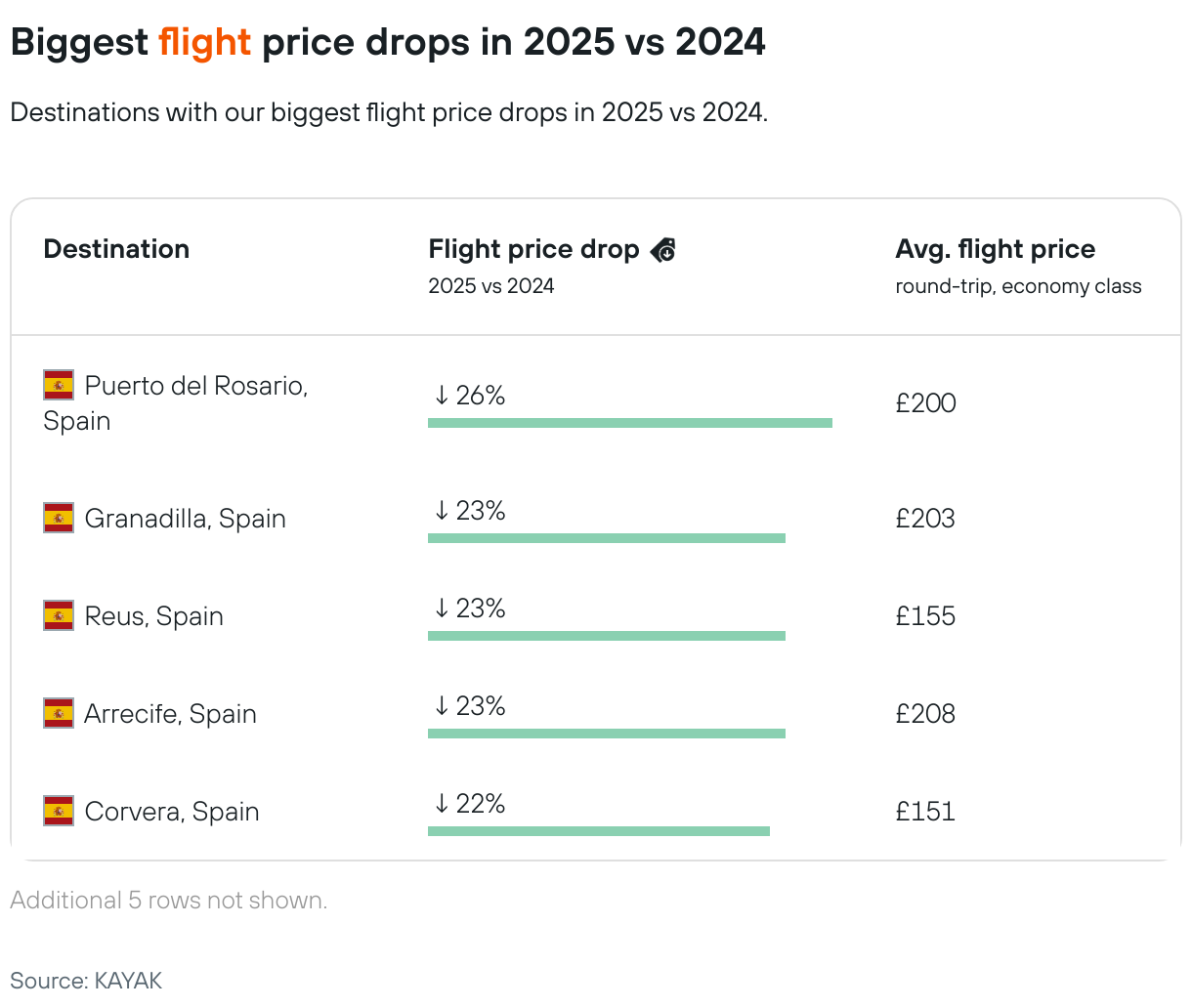
Task: Click the Spain flag beside Granadilla
Action: coord(59,518)
